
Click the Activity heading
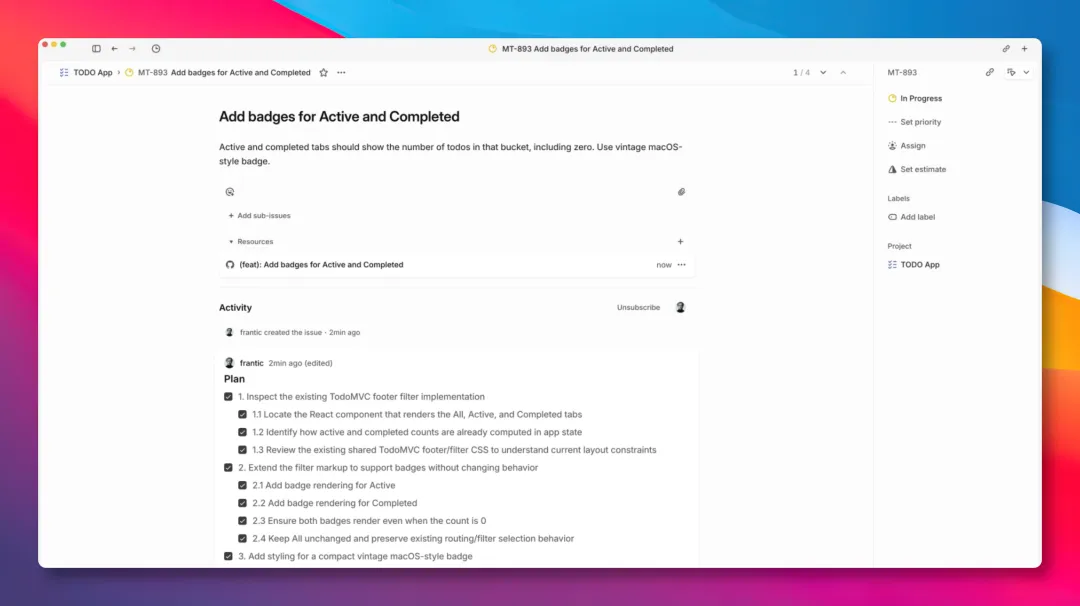point(236,308)
